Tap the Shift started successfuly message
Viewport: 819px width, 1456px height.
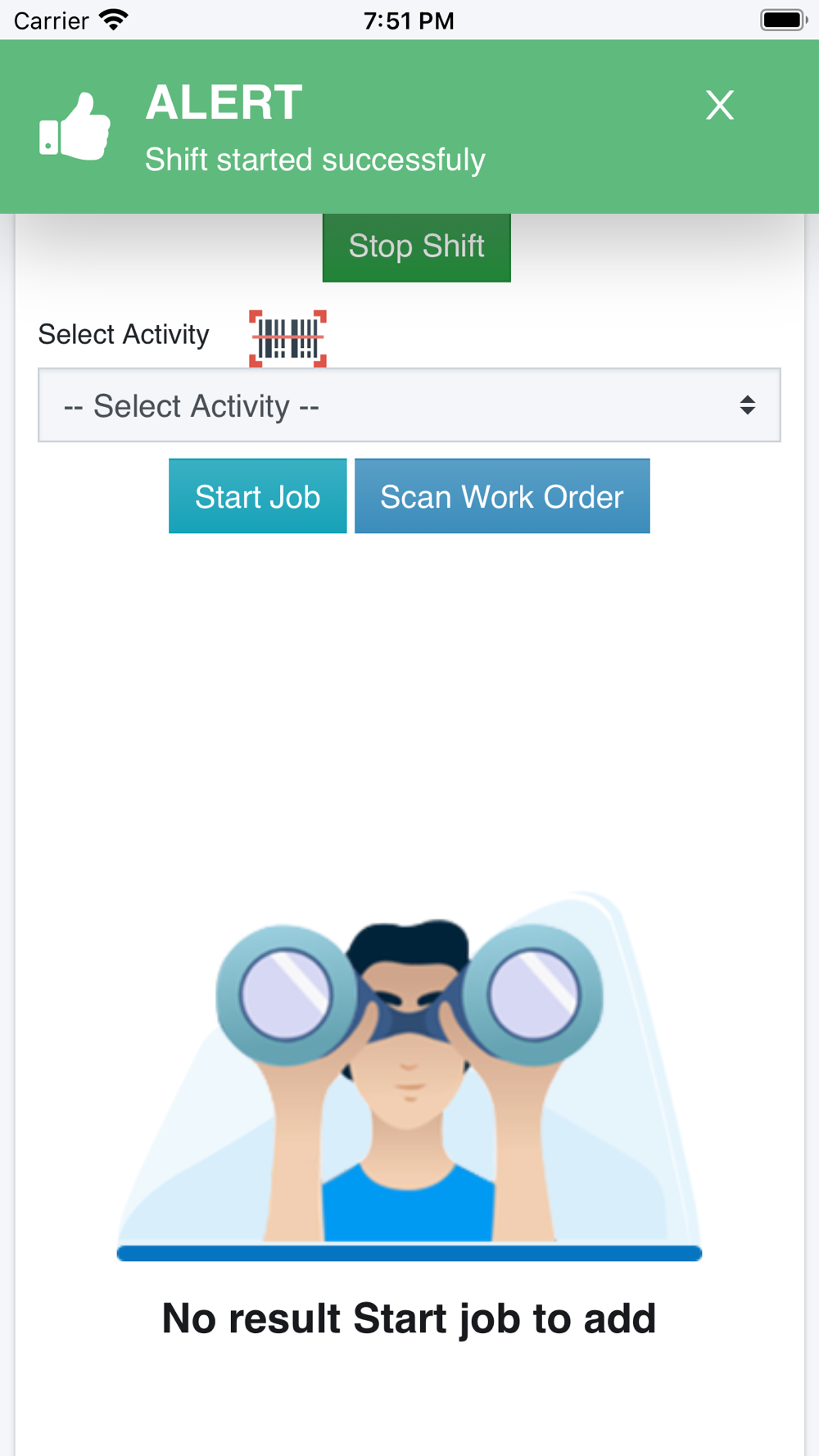315,161
